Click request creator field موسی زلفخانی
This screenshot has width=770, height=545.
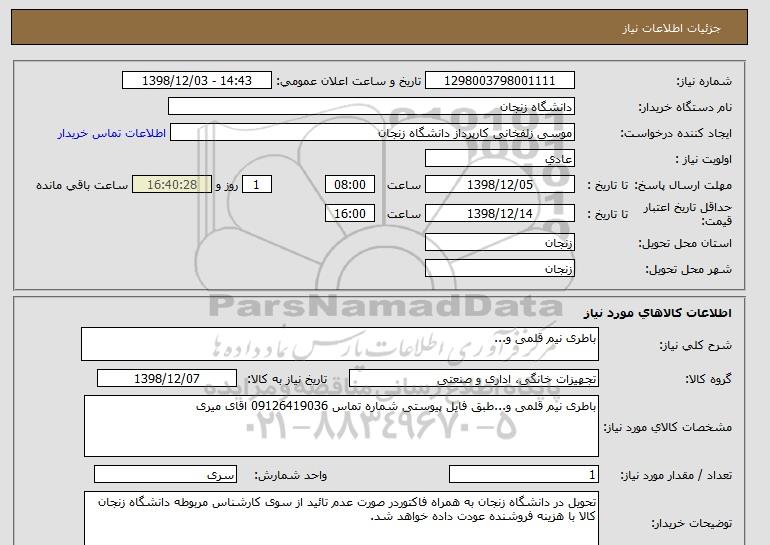tap(372, 133)
